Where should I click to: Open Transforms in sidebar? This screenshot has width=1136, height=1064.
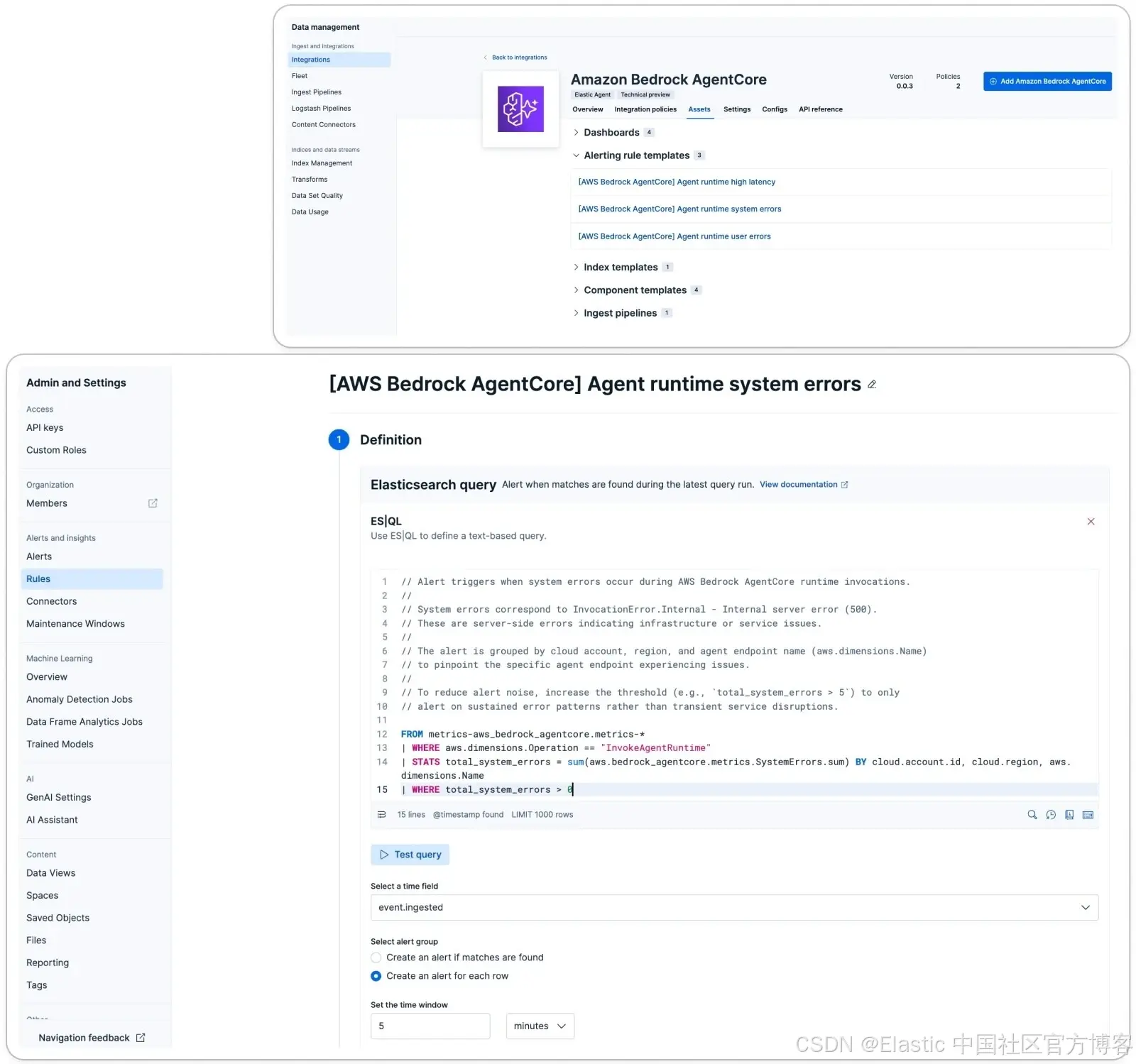(310, 180)
